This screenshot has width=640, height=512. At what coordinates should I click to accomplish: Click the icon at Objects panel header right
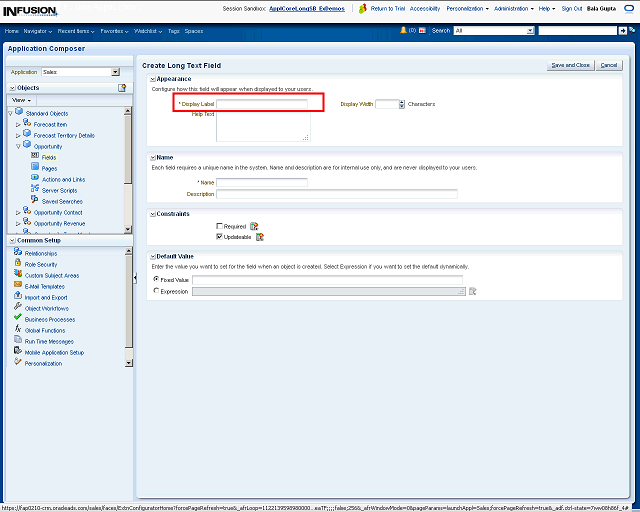point(122,88)
